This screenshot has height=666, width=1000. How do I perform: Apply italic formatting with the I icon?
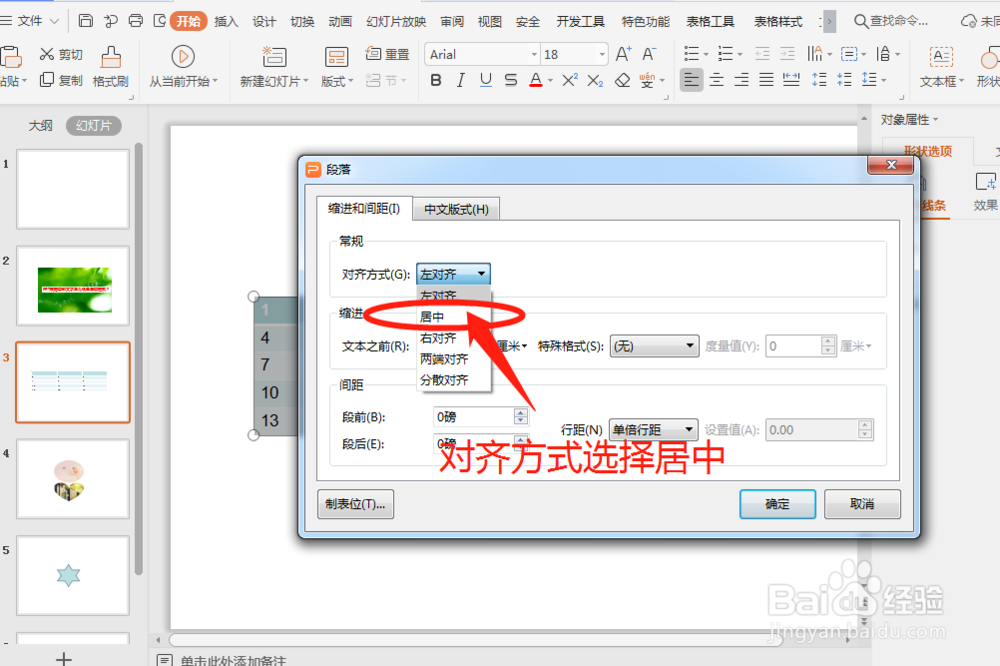(x=460, y=80)
